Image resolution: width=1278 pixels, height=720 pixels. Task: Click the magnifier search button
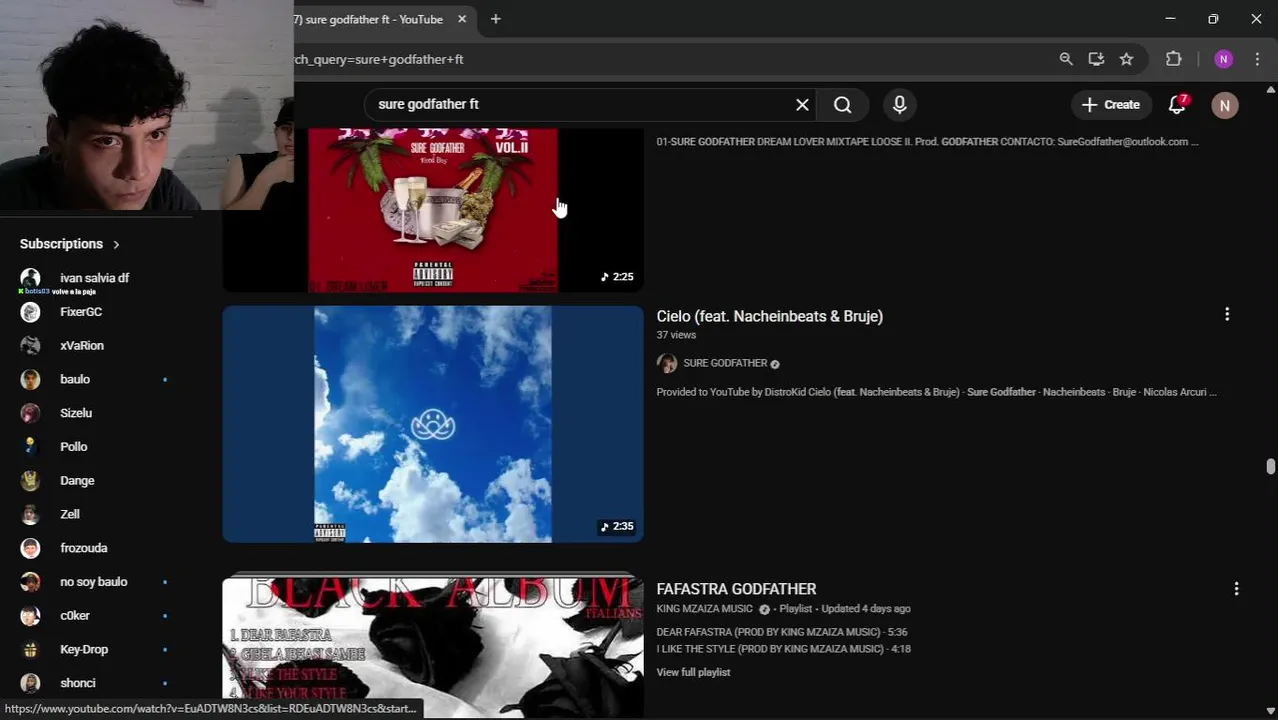842,104
